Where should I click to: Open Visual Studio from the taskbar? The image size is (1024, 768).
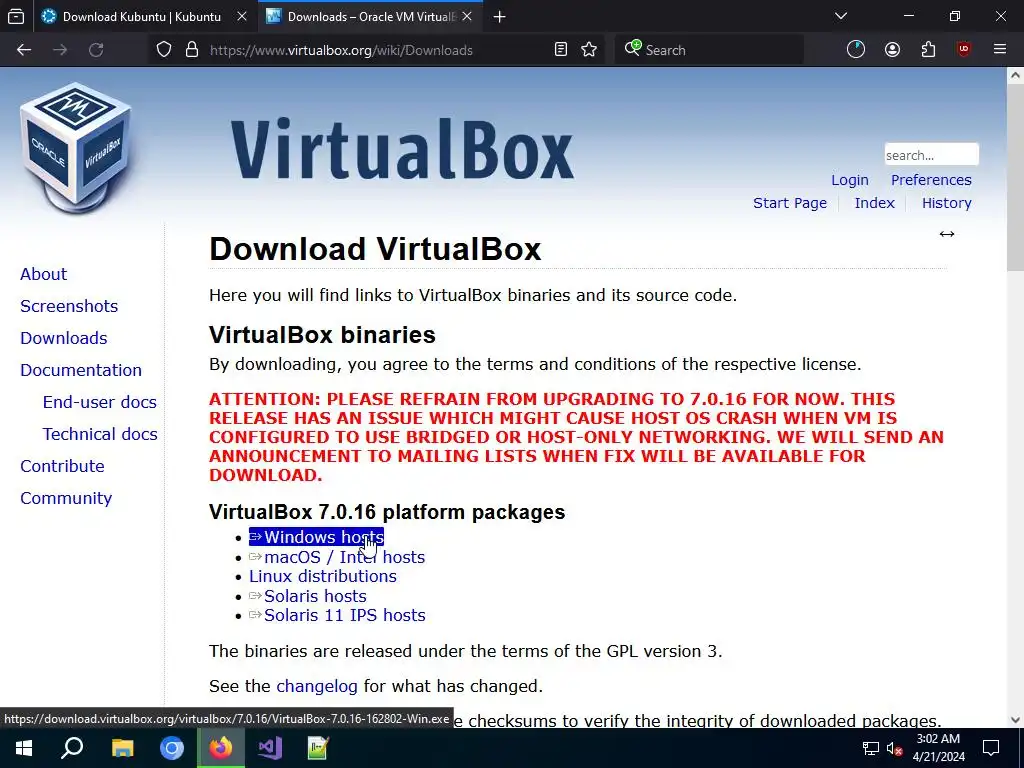[270, 748]
